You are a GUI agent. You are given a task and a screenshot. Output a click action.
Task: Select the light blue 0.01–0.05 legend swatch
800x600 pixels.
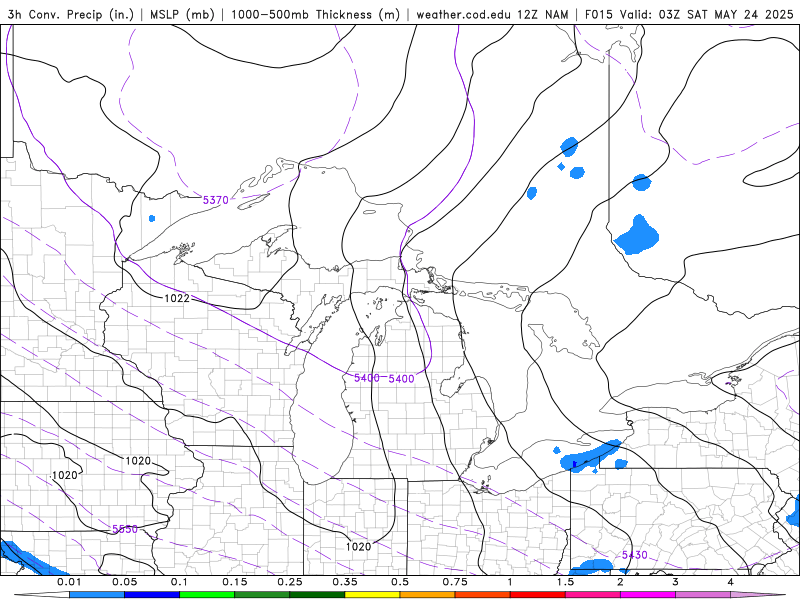coord(97,595)
